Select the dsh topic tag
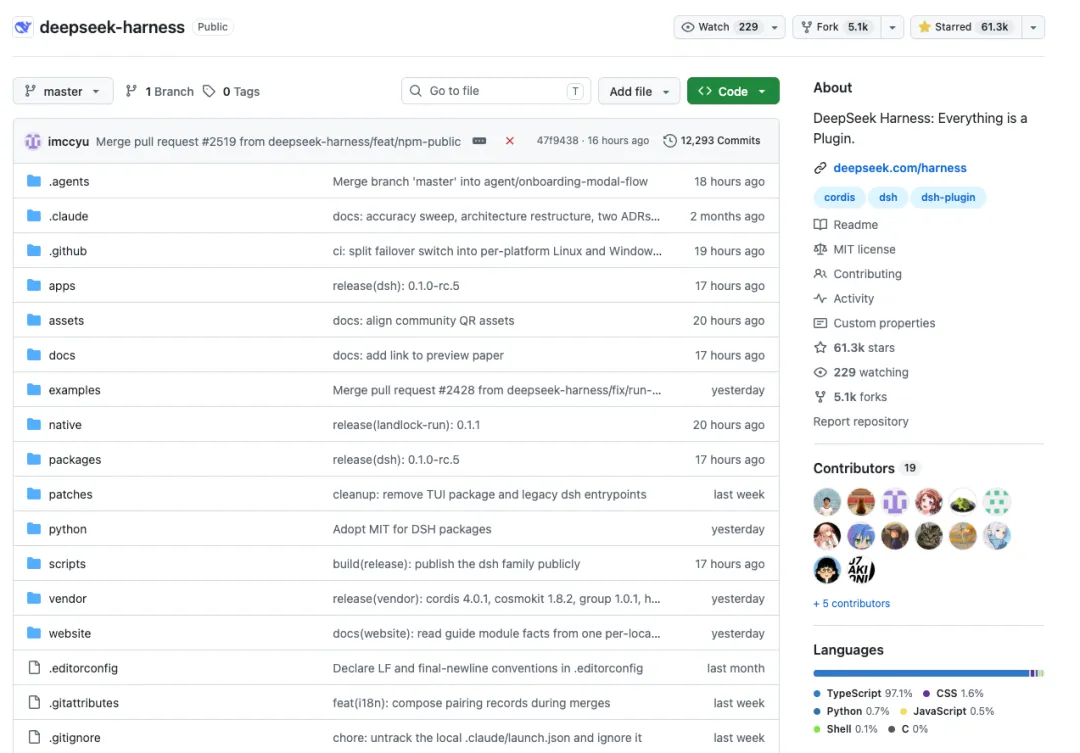 (888, 197)
